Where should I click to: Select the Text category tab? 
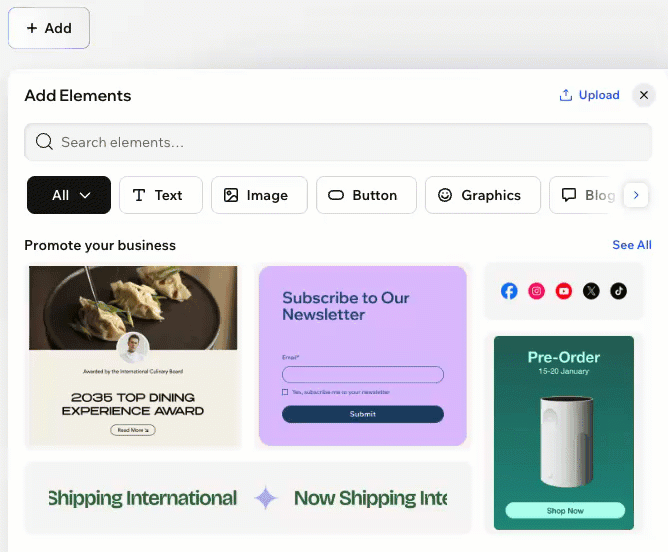pos(161,195)
